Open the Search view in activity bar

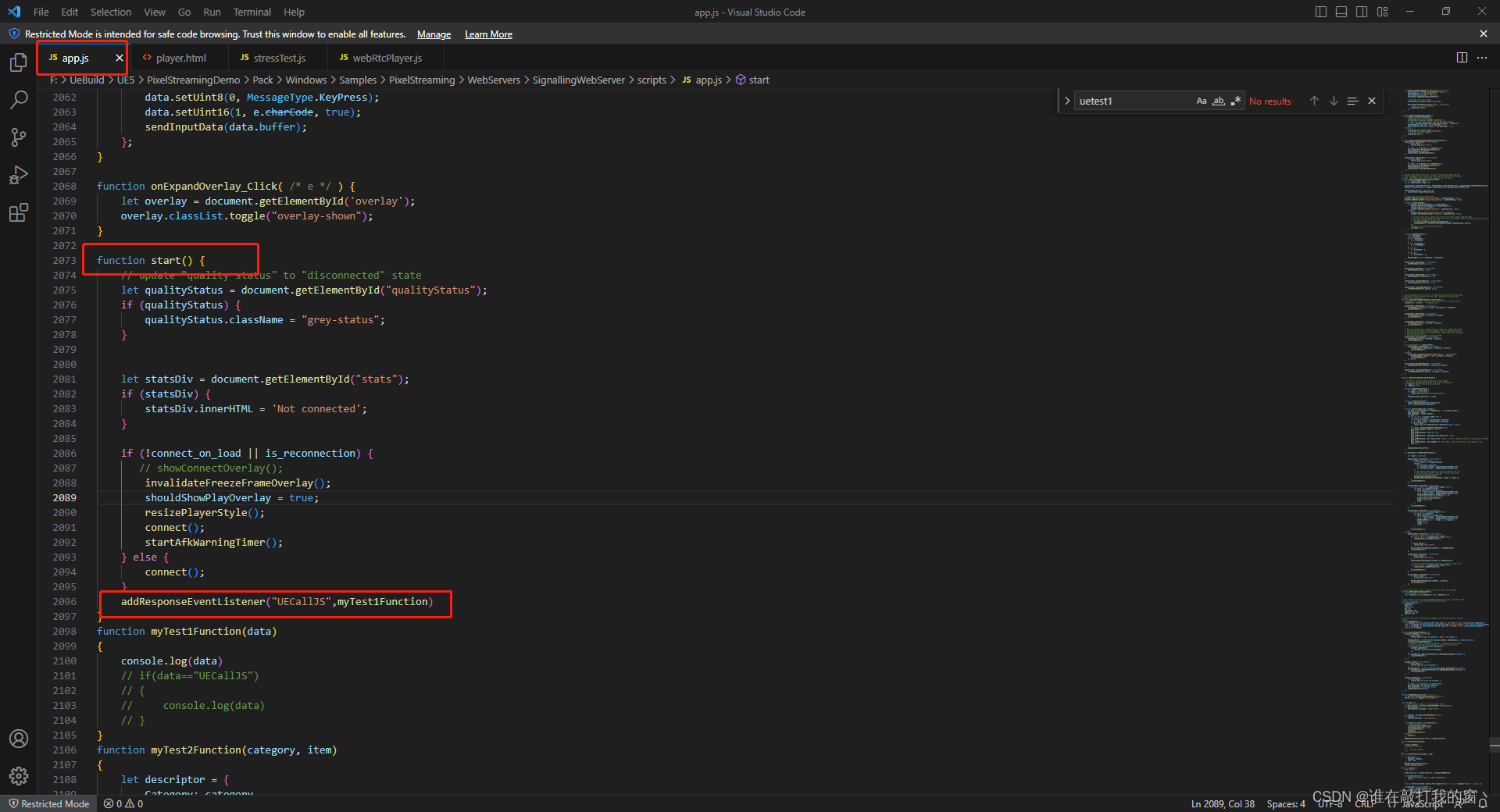pyautogui.click(x=19, y=100)
